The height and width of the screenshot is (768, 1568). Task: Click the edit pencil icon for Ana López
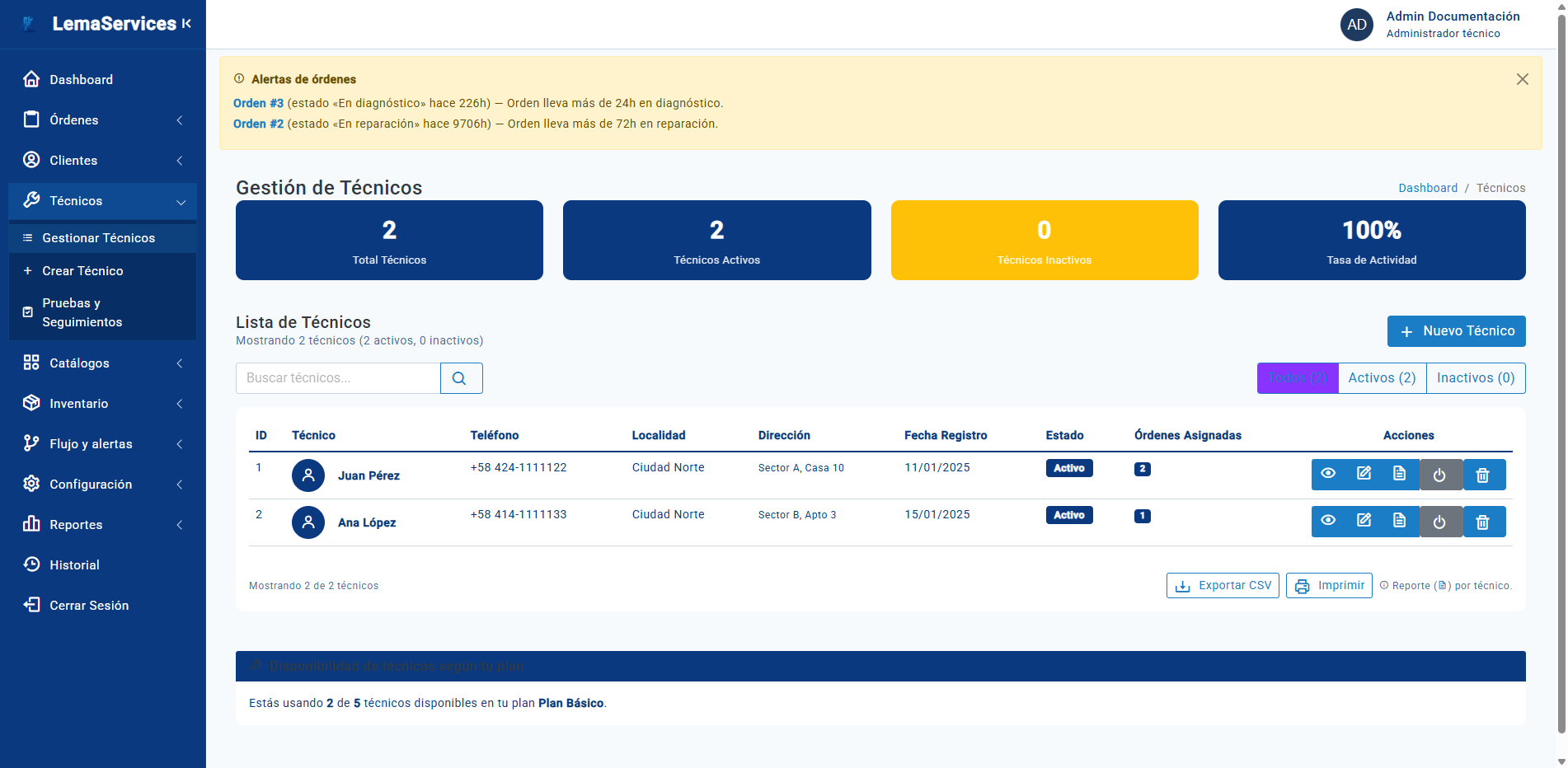[x=1364, y=521]
